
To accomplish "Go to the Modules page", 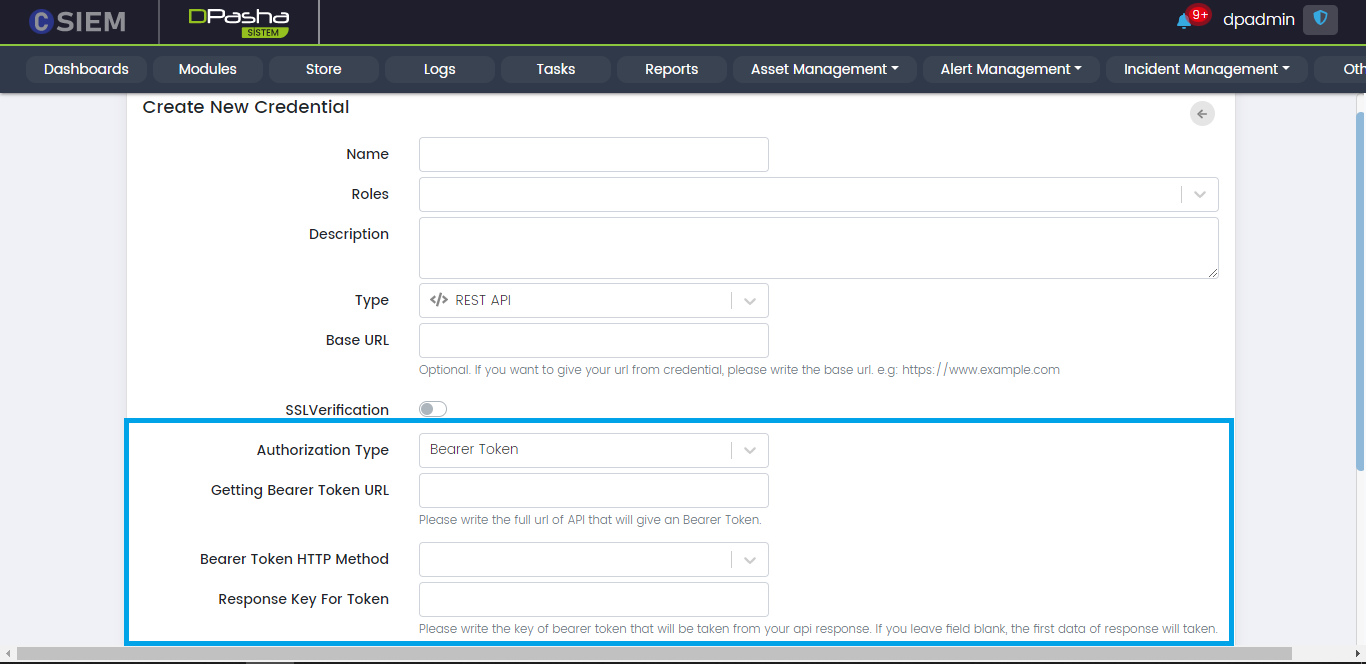I will [207, 69].
